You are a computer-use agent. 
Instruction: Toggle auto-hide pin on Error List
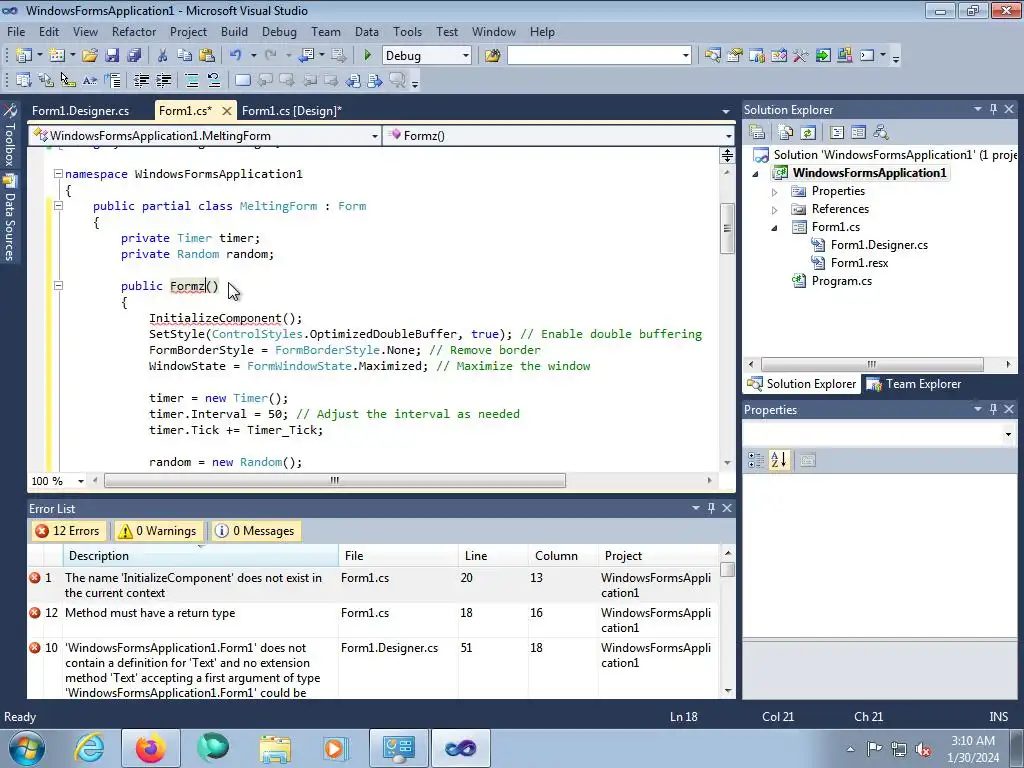click(x=711, y=508)
